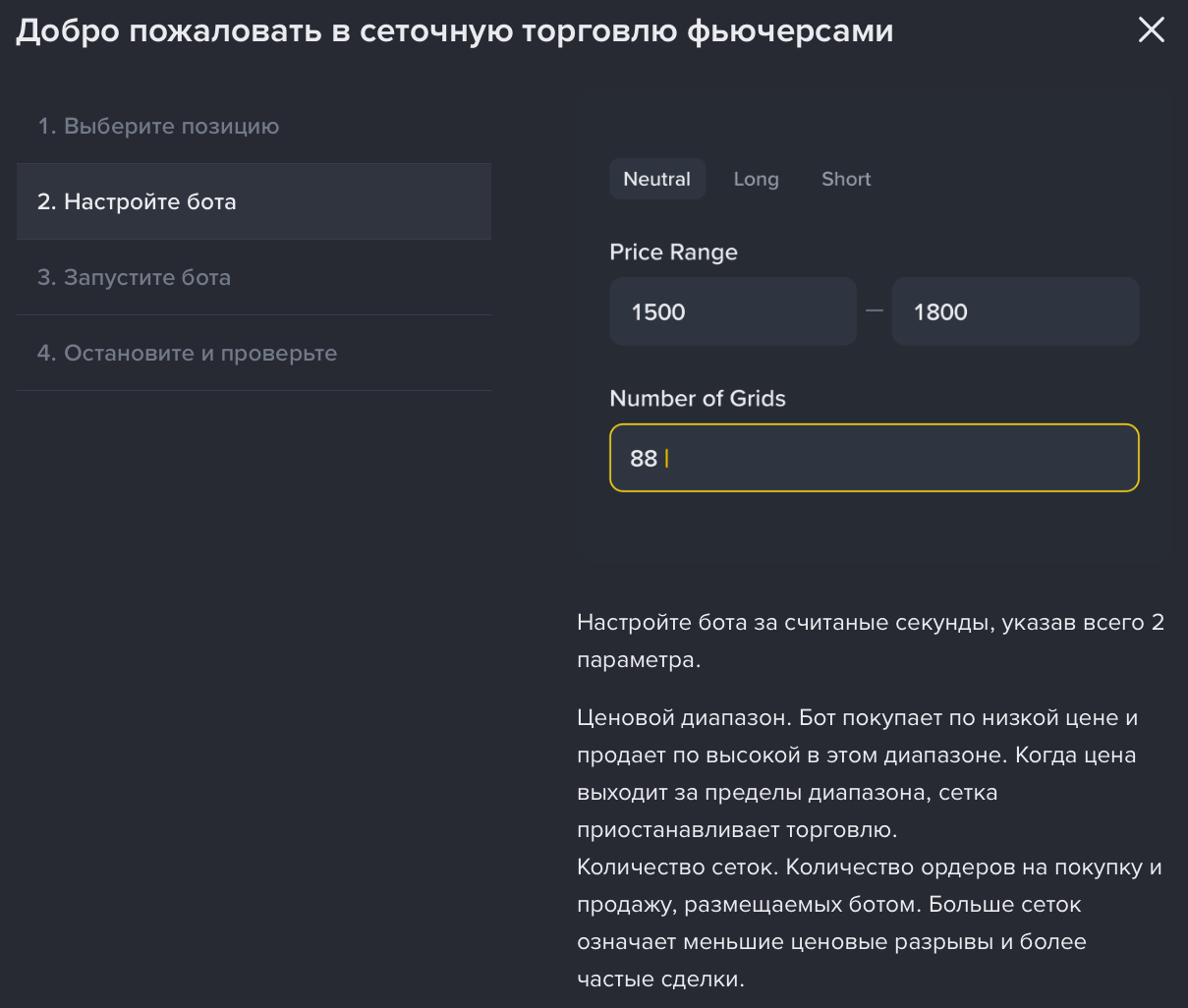This screenshot has width=1188, height=1008.
Task: Click the 'Количество сеток' explanation text
Action: coord(870,923)
